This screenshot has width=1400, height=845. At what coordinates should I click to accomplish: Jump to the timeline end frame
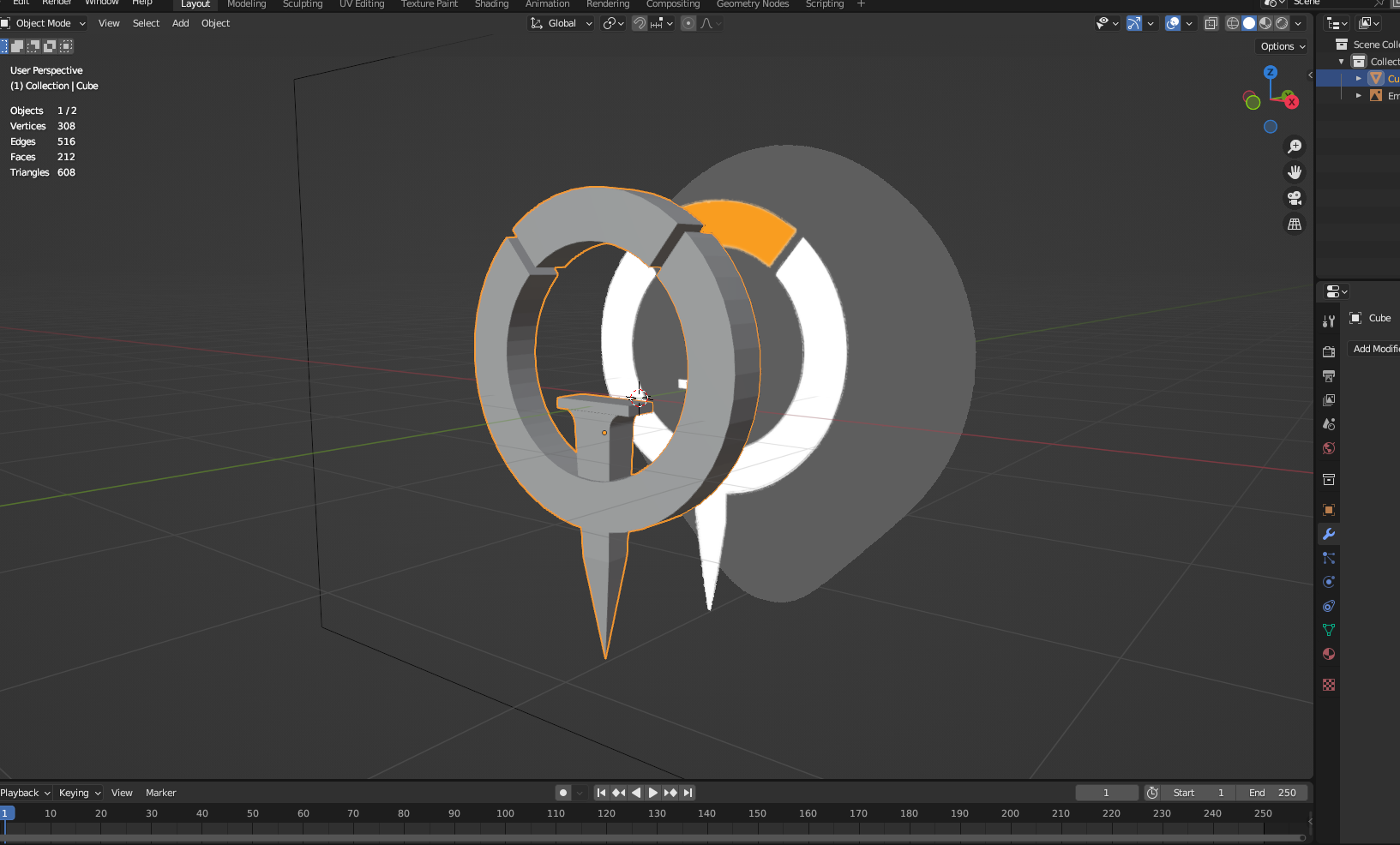(688, 793)
